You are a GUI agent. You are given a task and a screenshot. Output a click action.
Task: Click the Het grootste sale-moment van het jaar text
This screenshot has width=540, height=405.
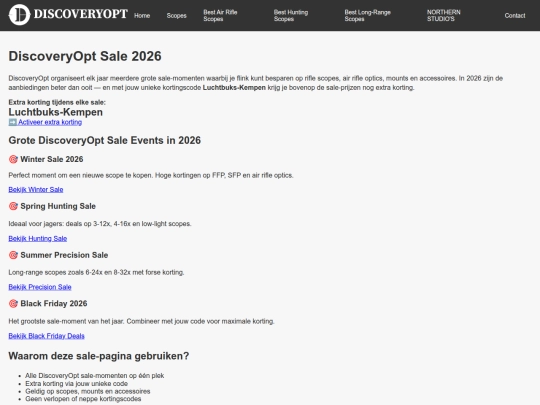pos(142,321)
